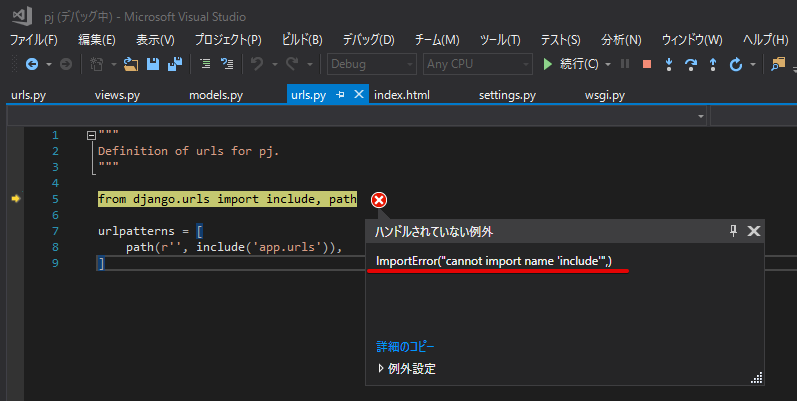The height and width of the screenshot is (401, 797).
Task: Click the Break All pause icon
Action: pyautogui.click(x=625, y=64)
